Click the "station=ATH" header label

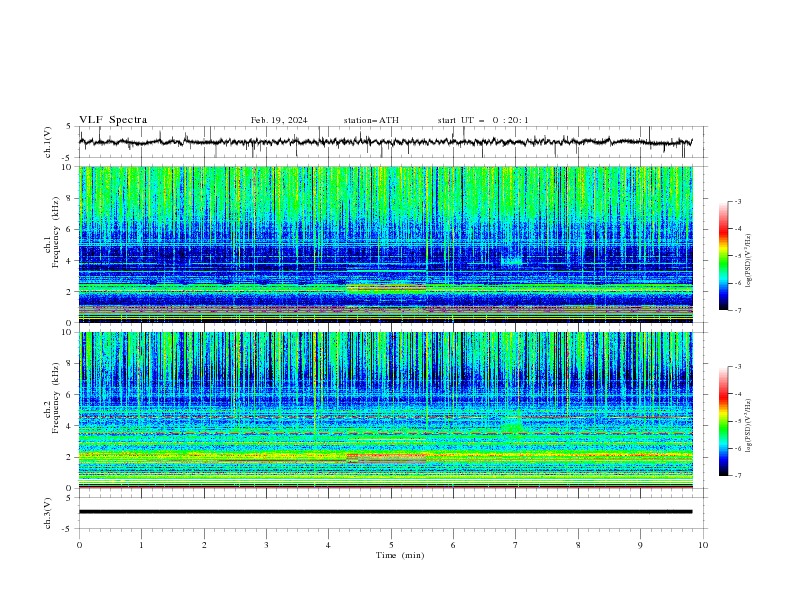point(371,120)
